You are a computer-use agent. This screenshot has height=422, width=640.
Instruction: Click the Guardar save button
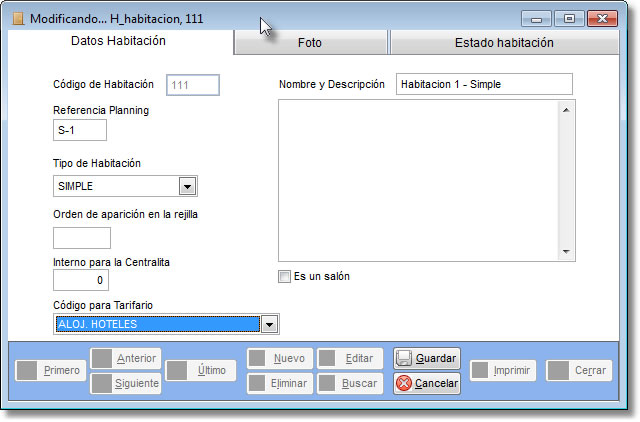click(x=427, y=358)
